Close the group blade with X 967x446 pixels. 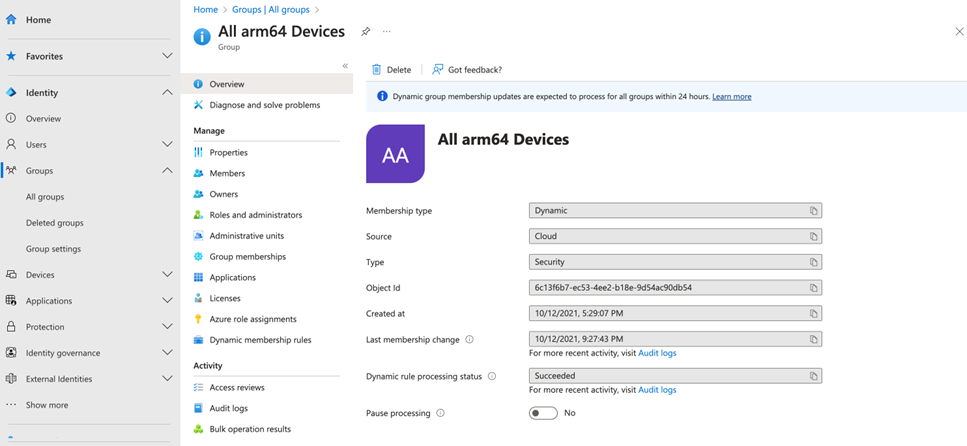click(x=958, y=31)
